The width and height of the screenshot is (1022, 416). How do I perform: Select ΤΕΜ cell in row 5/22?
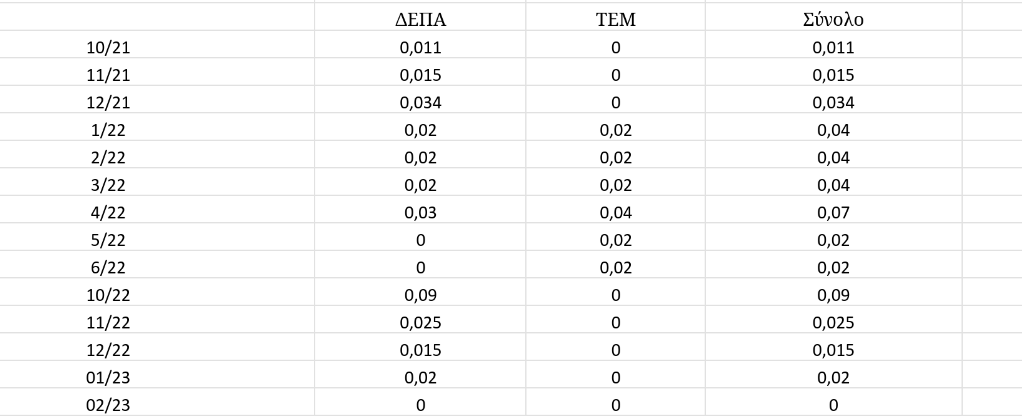pyautogui.click(x=615, y=240)
